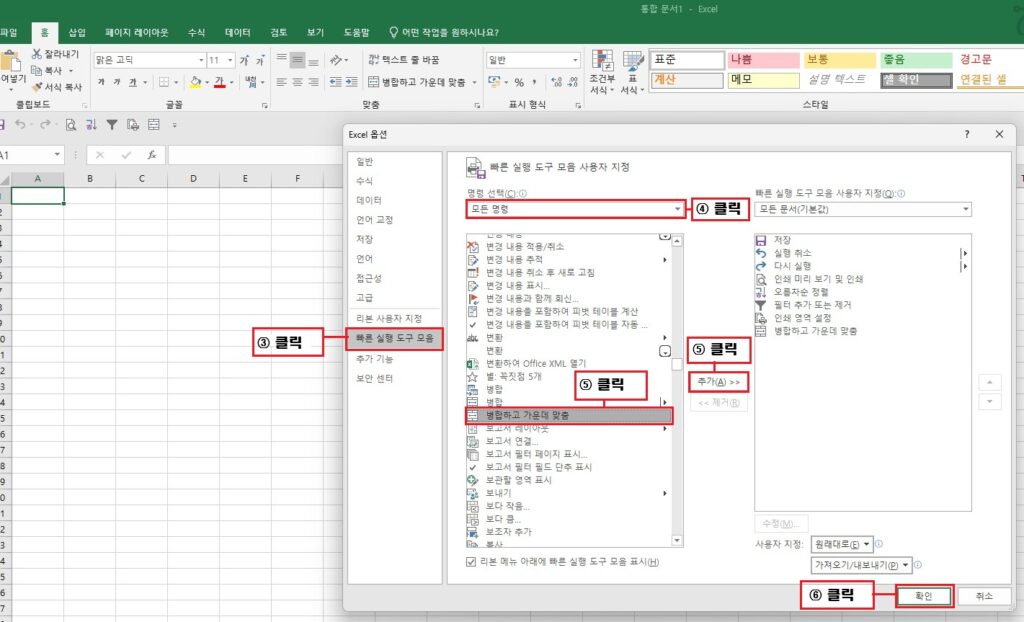Switch to the 보기 ribbon tab
The height and width of the screenshot is (622, 1024).
315,32
